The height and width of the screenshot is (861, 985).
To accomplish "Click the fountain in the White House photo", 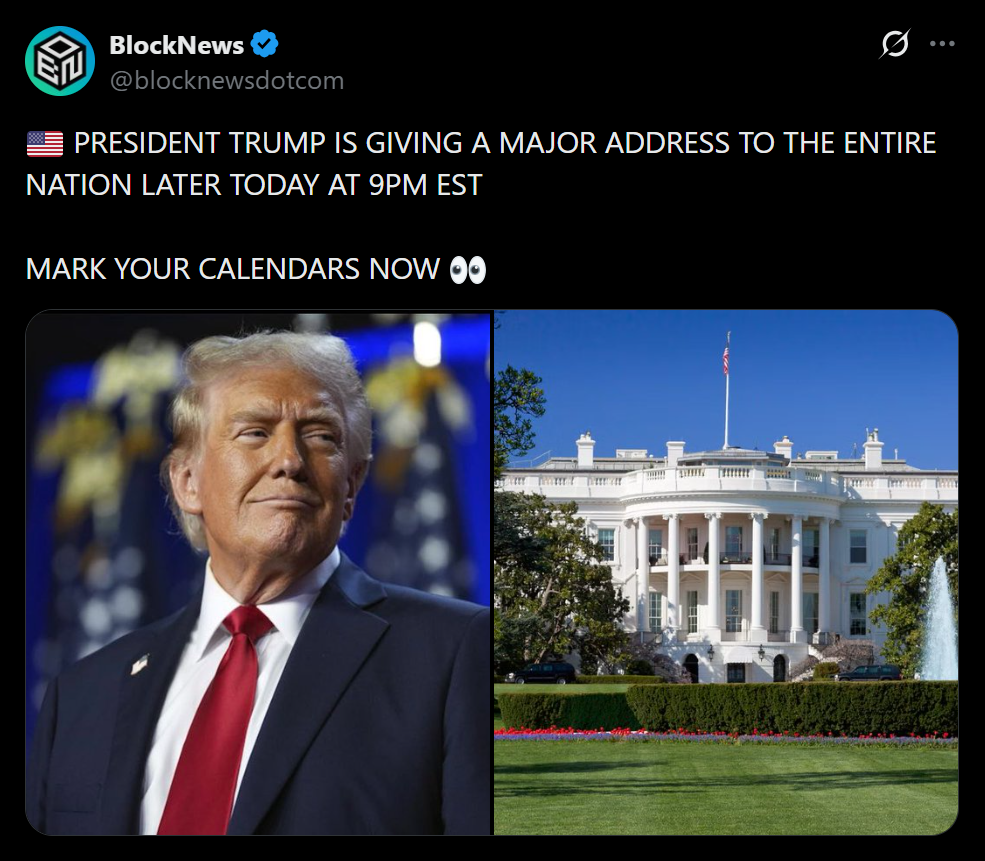I will pos(940,622).
